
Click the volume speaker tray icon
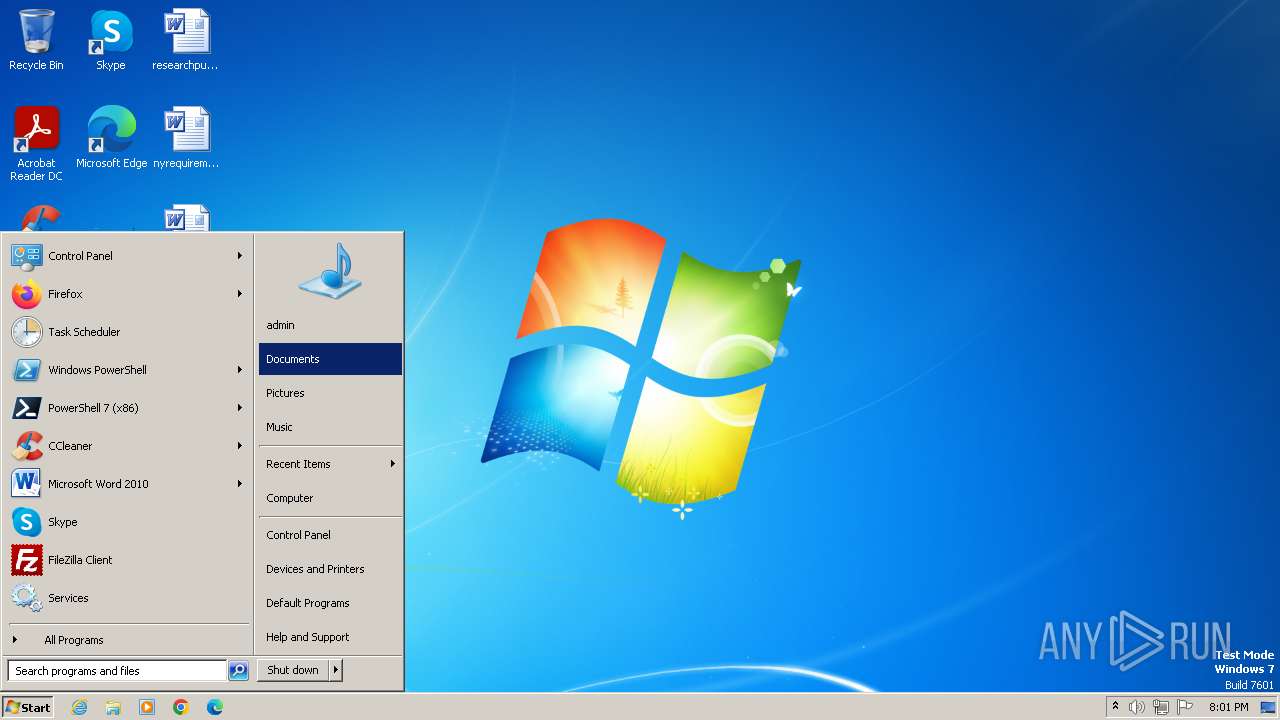tap(1137, 707)
